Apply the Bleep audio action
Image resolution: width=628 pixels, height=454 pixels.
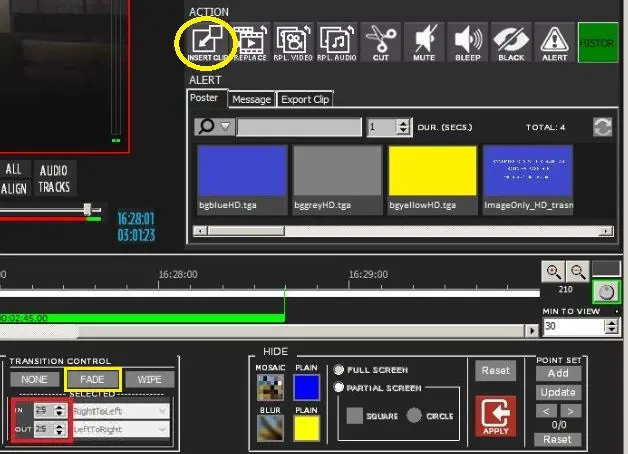468,42
